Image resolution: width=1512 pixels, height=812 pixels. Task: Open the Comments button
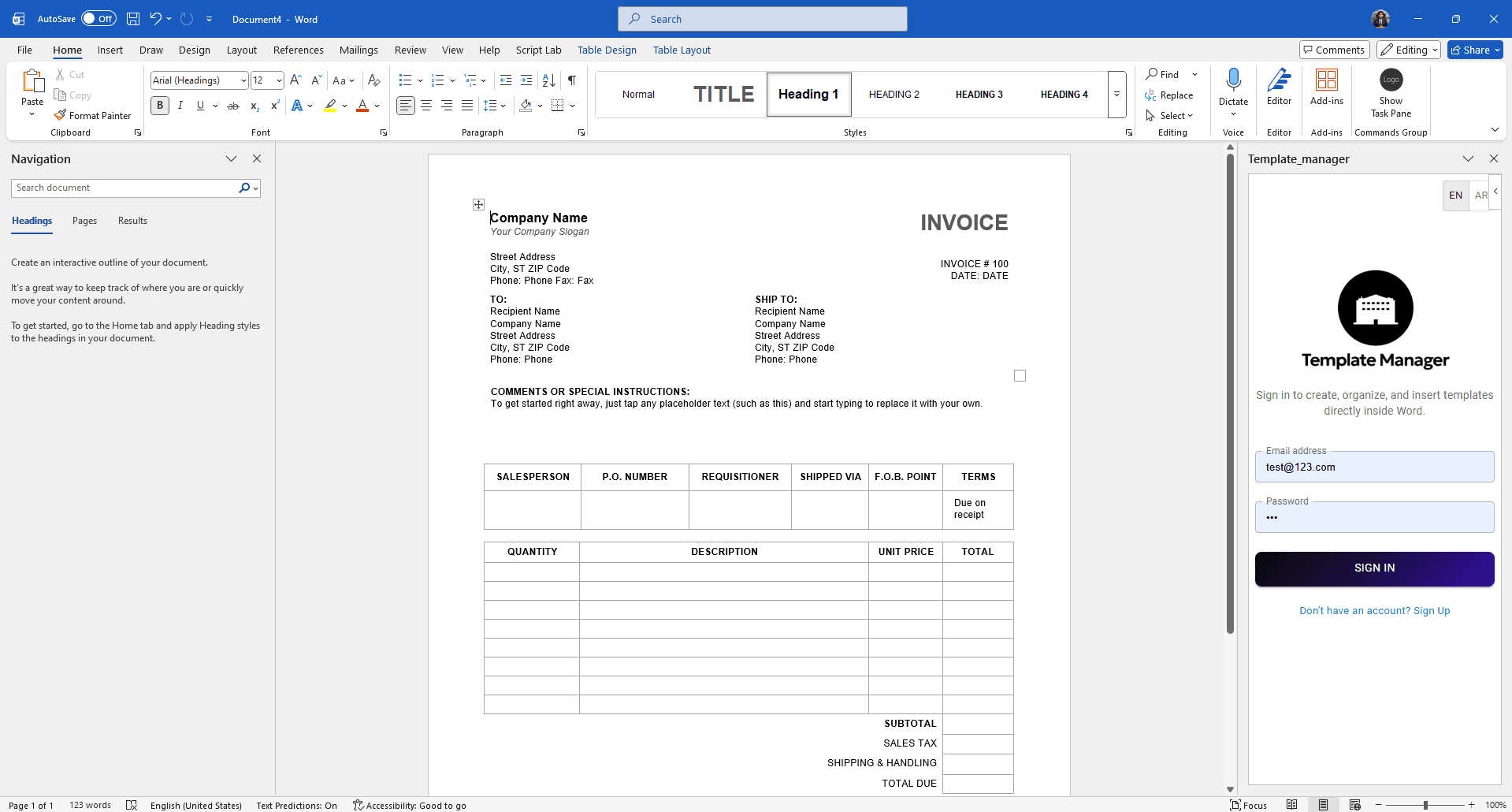(1334, 50)
